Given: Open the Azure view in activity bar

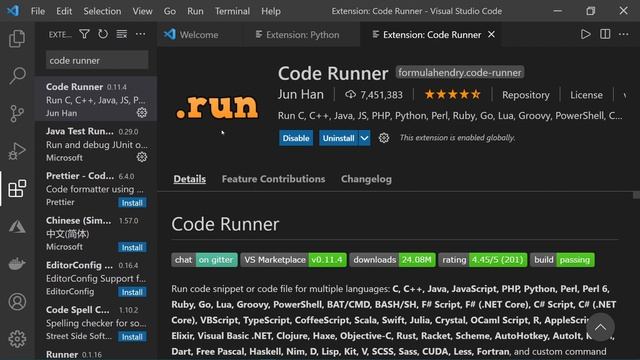Looking at the screenshot, I should [x=17, y=226].
